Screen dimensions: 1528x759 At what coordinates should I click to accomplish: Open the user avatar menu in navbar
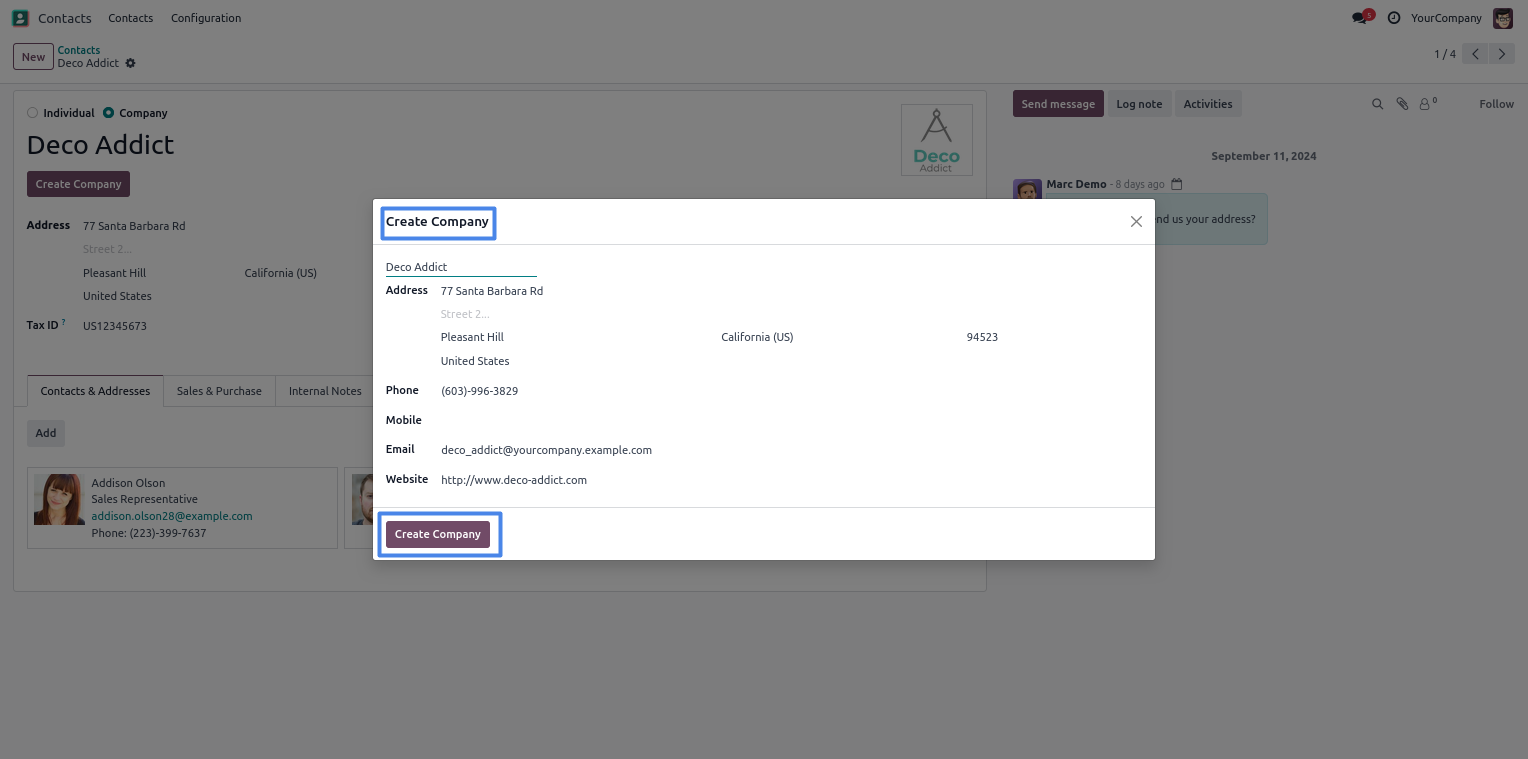click(1503, 18)
